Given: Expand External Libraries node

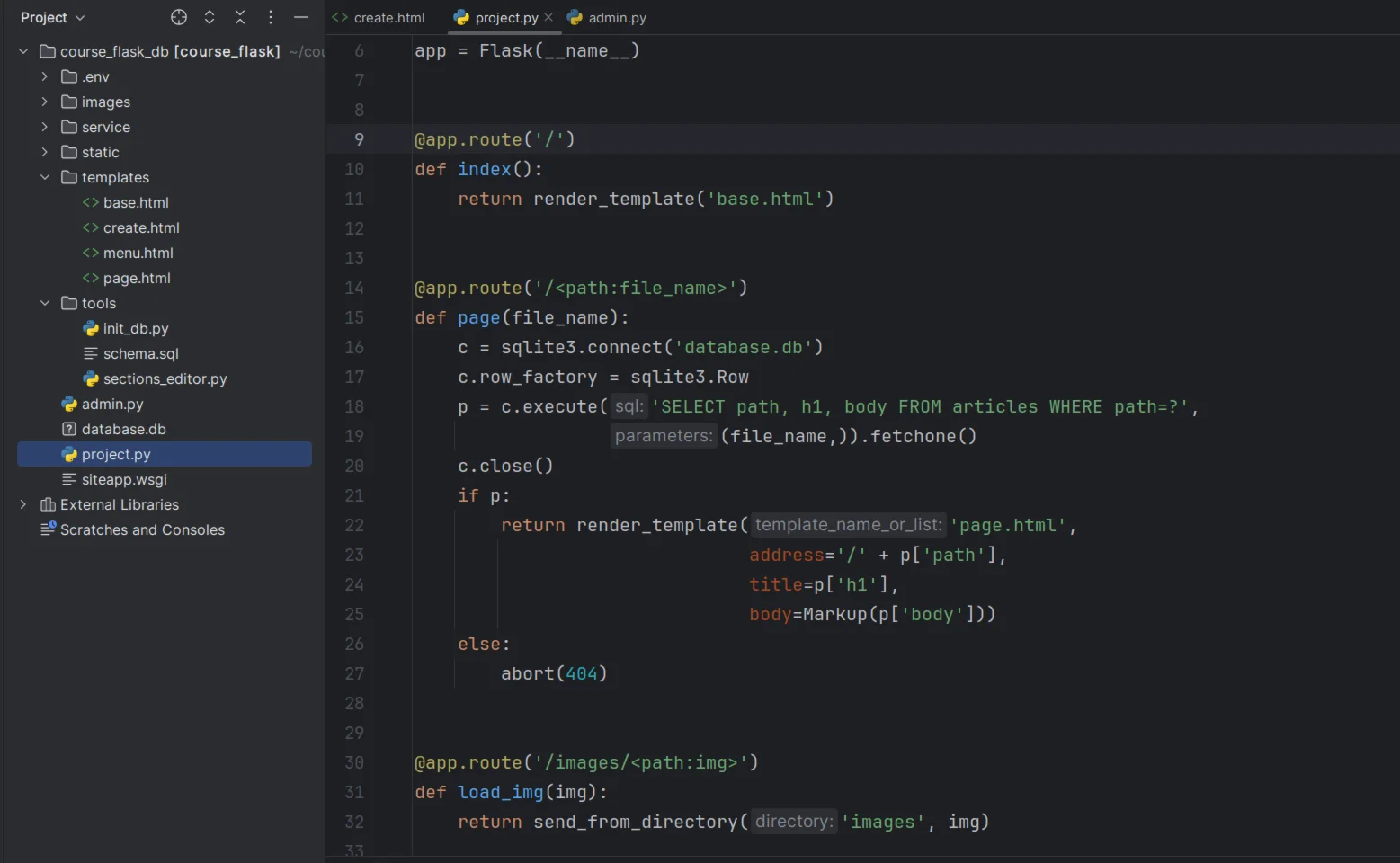Looking at the screenshot, I should [x=23, y=504].
